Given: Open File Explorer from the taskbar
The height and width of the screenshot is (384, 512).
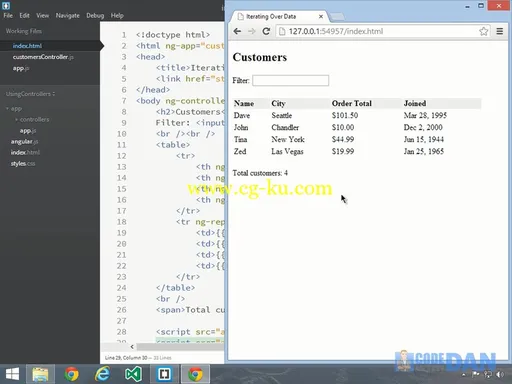Looking at the screenshot, I should (x=40, y=374).
